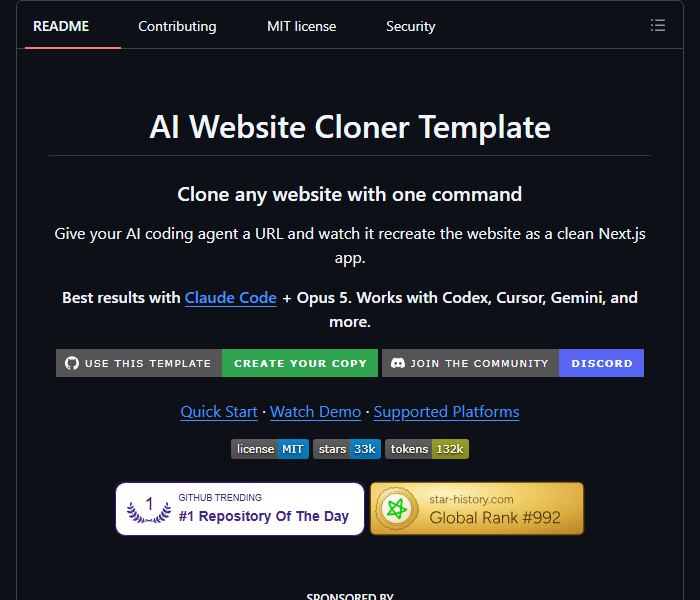Click the GitHub octocat icon on template badge
This screenshot has width=700, height=600.
pos(72,363)
